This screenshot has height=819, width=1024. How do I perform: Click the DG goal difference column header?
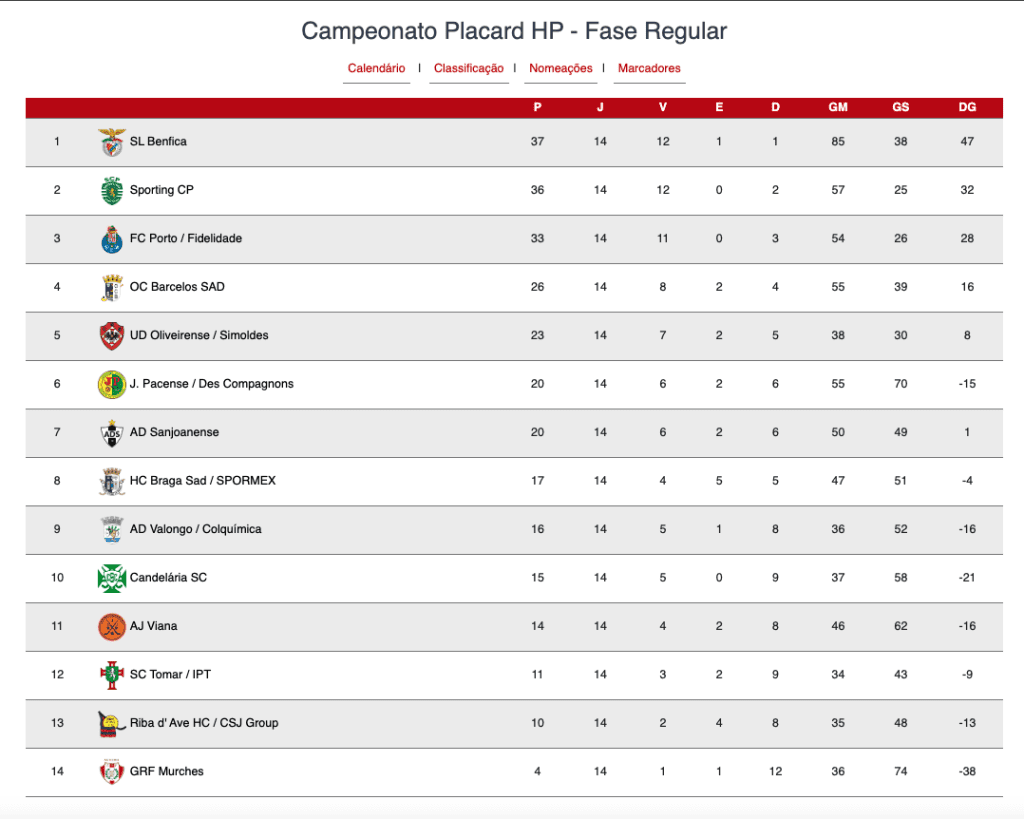pos(967,107)
